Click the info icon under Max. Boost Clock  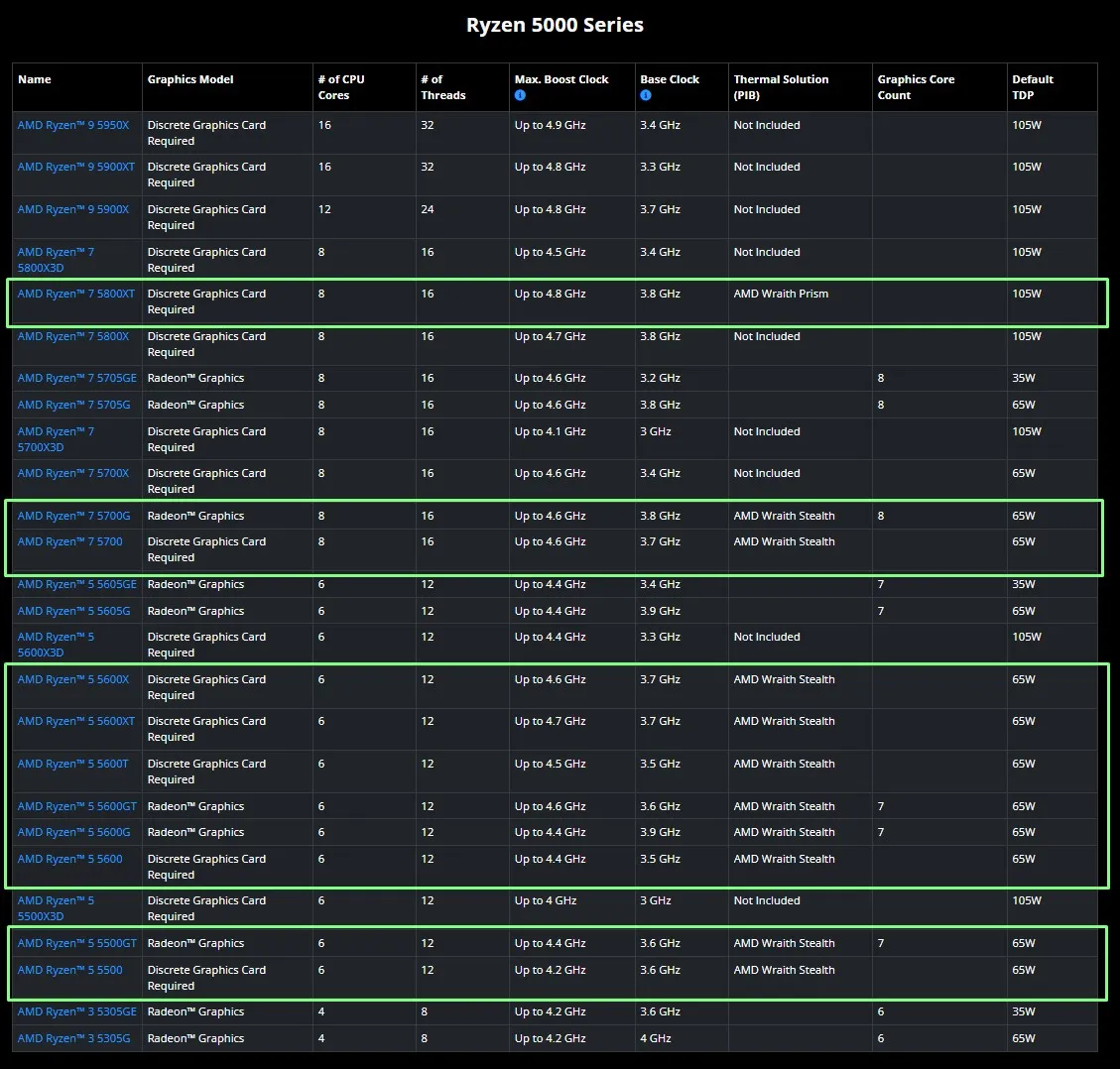click(x=520, y=95)
